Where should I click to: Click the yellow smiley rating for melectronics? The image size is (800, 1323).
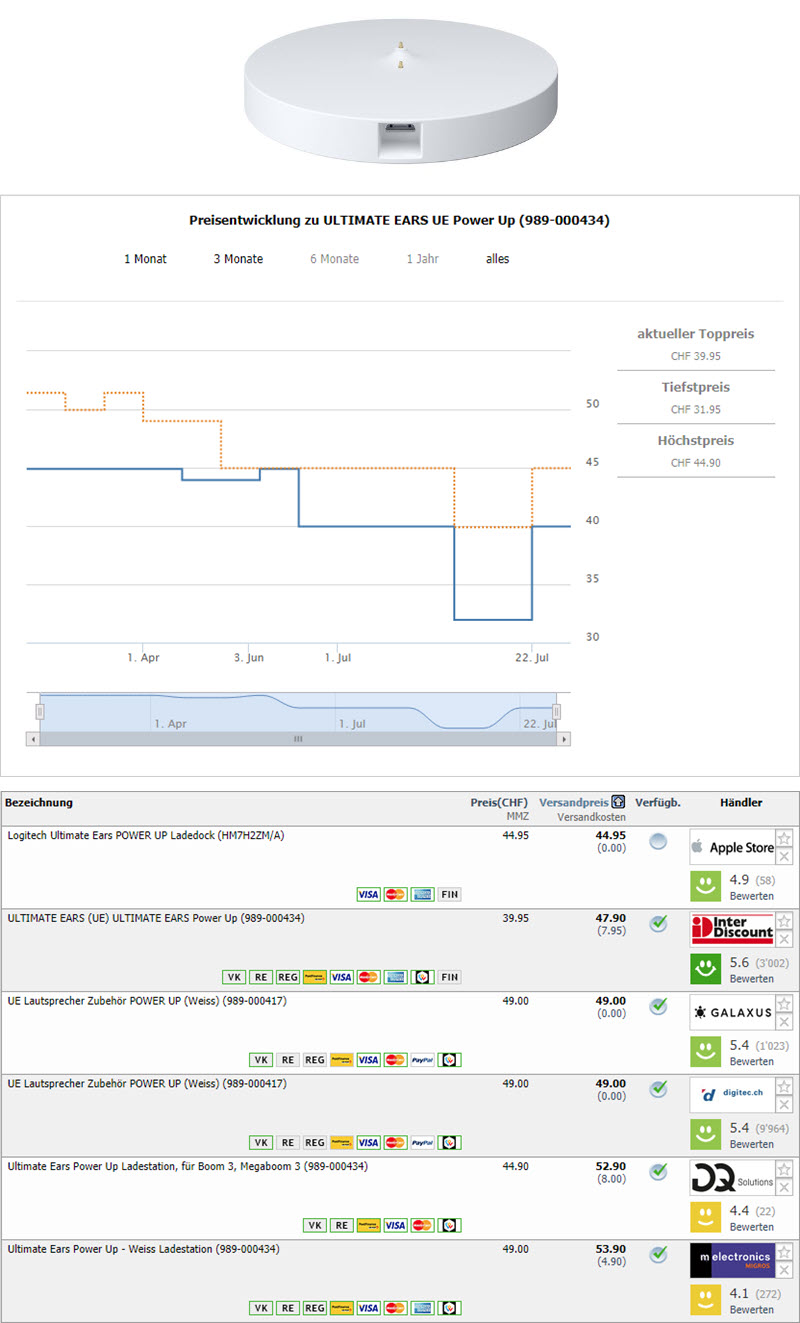tap(707, 1299)
